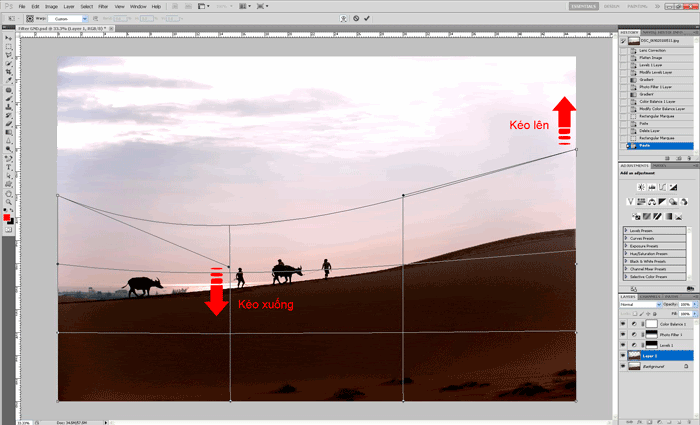Toggle visibility of the Background layer
Image resolution: width=700 pixels, height=425 pixels.
pyautogui.click(x=622, y=367)
